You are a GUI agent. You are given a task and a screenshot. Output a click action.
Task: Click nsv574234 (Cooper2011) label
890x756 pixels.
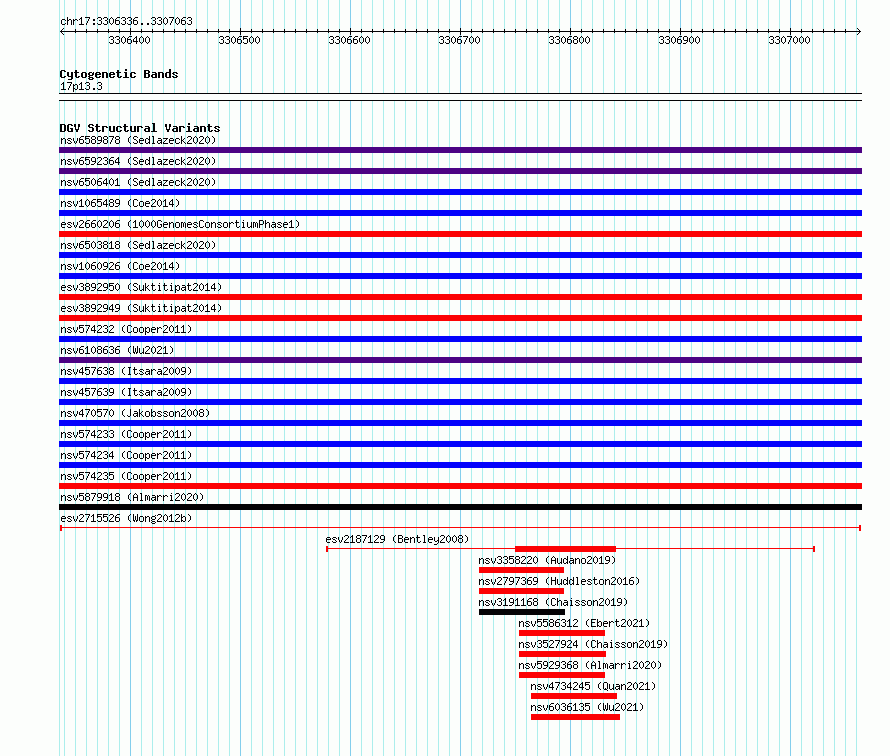(126, 455)
